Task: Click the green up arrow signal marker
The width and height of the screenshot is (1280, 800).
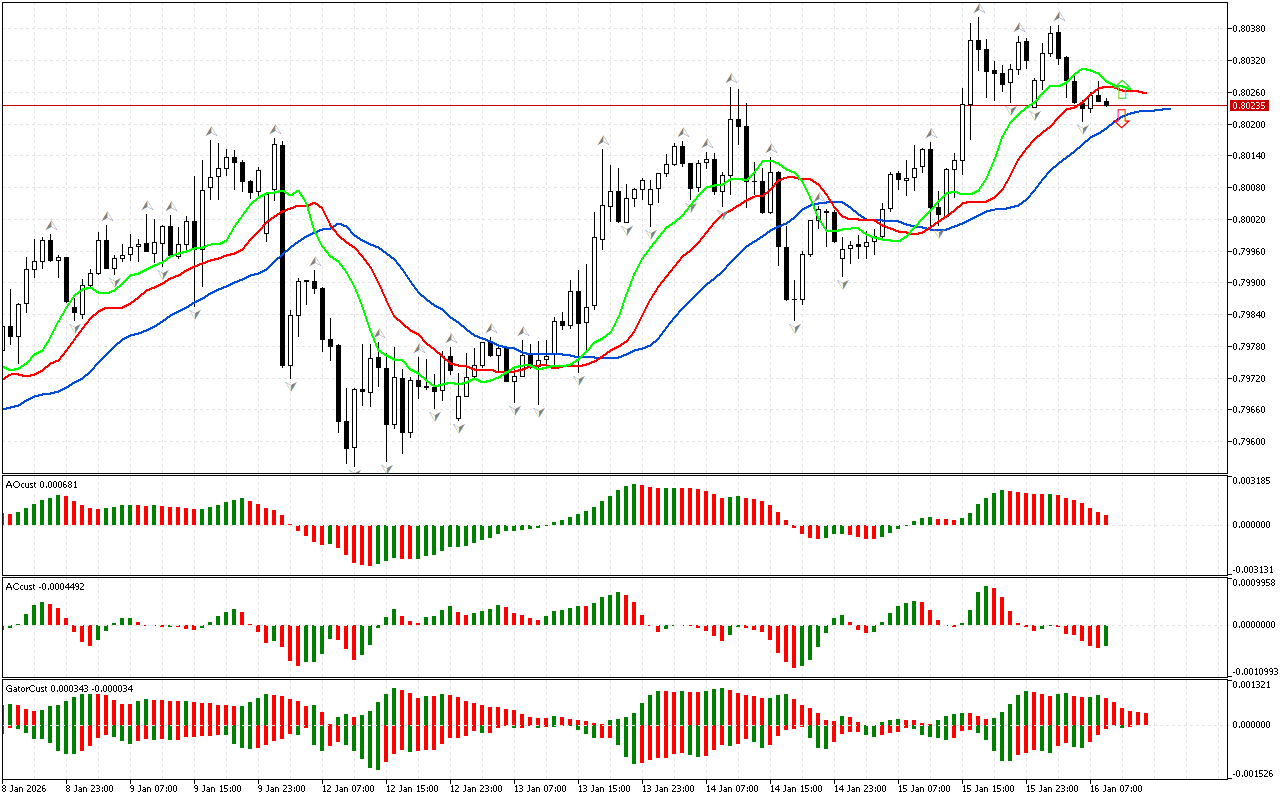Action: 1123,88
